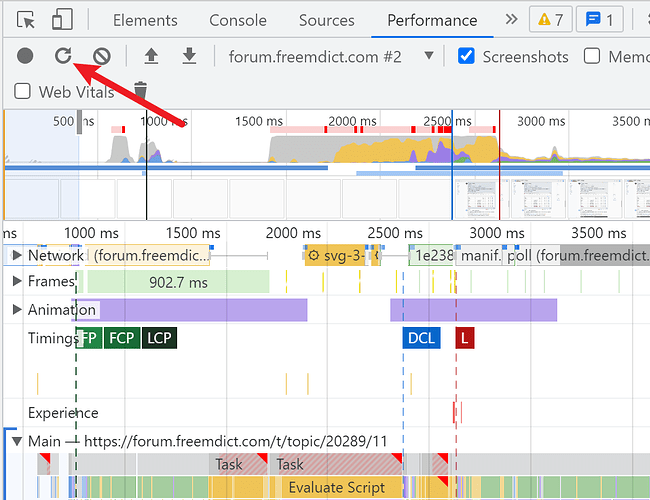Viewport: 650px width, 500px height.
Task: Collapse the Main thread track
Action: click(16, 441)
